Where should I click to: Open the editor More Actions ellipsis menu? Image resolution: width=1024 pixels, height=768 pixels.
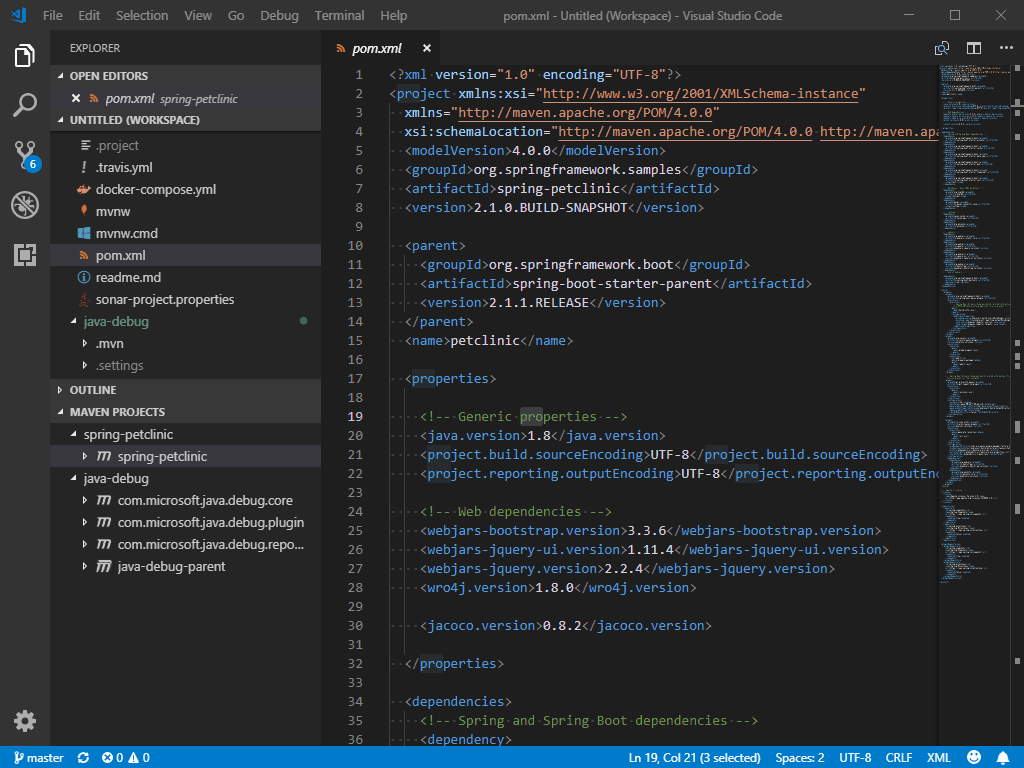[x=1006, y=48]
